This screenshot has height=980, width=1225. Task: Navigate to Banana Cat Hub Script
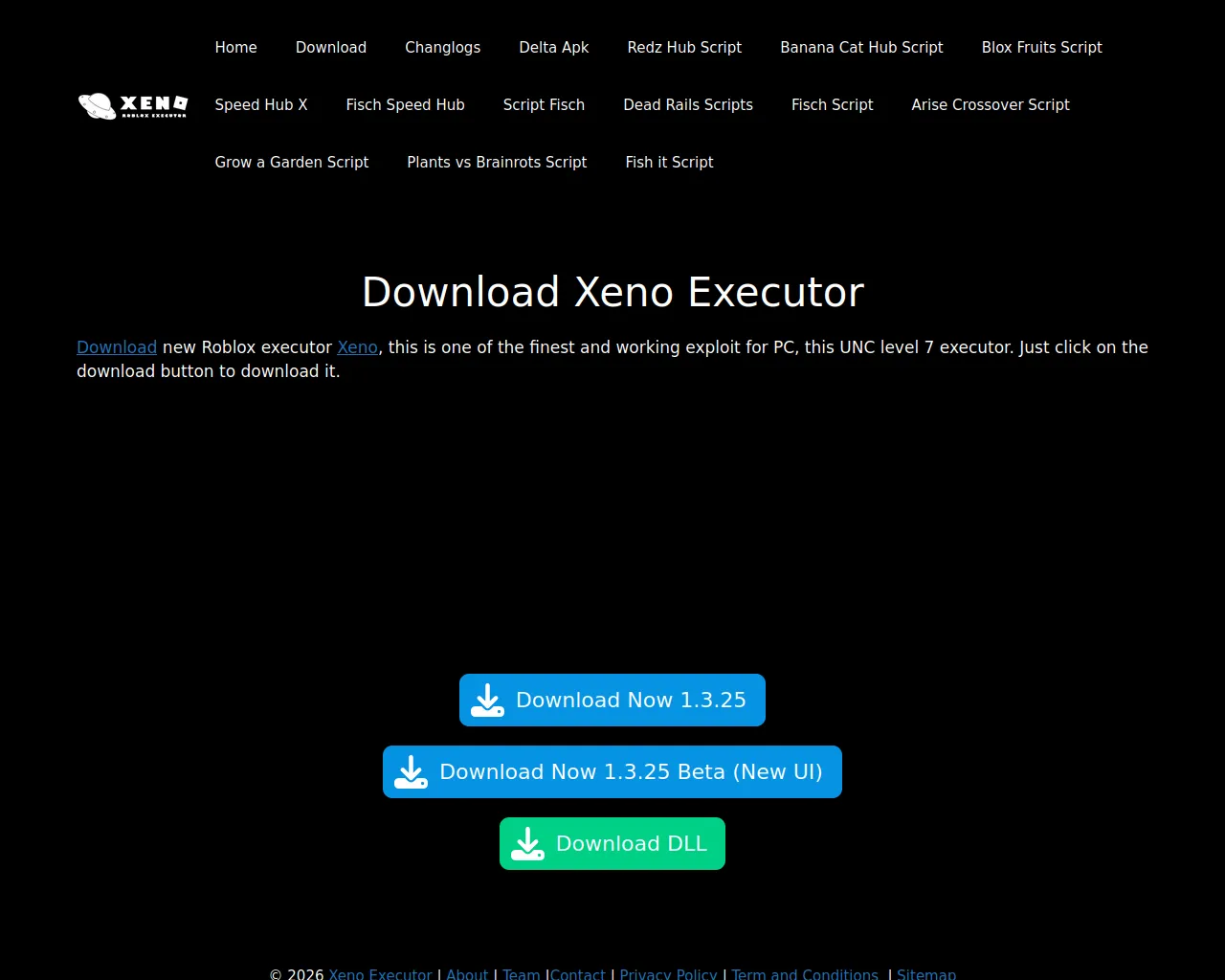[861, 48]
